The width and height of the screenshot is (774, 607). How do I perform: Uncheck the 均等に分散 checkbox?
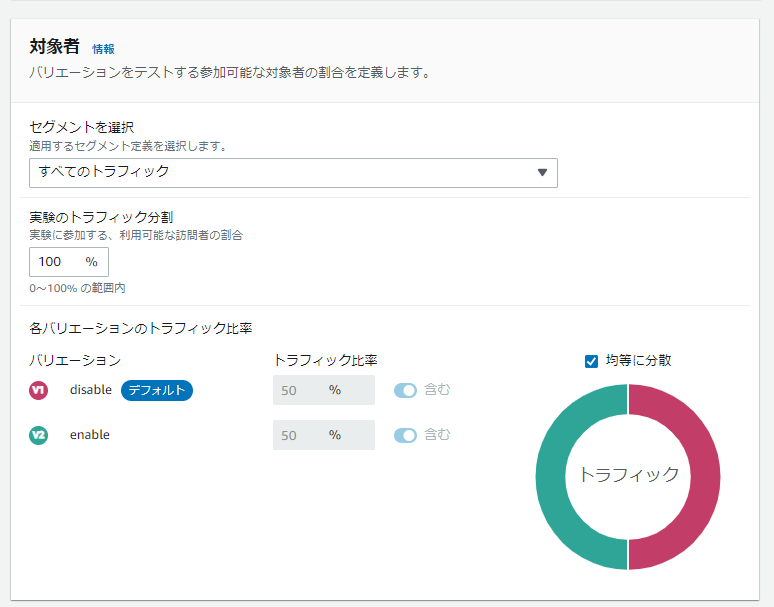tap(591, 361)
